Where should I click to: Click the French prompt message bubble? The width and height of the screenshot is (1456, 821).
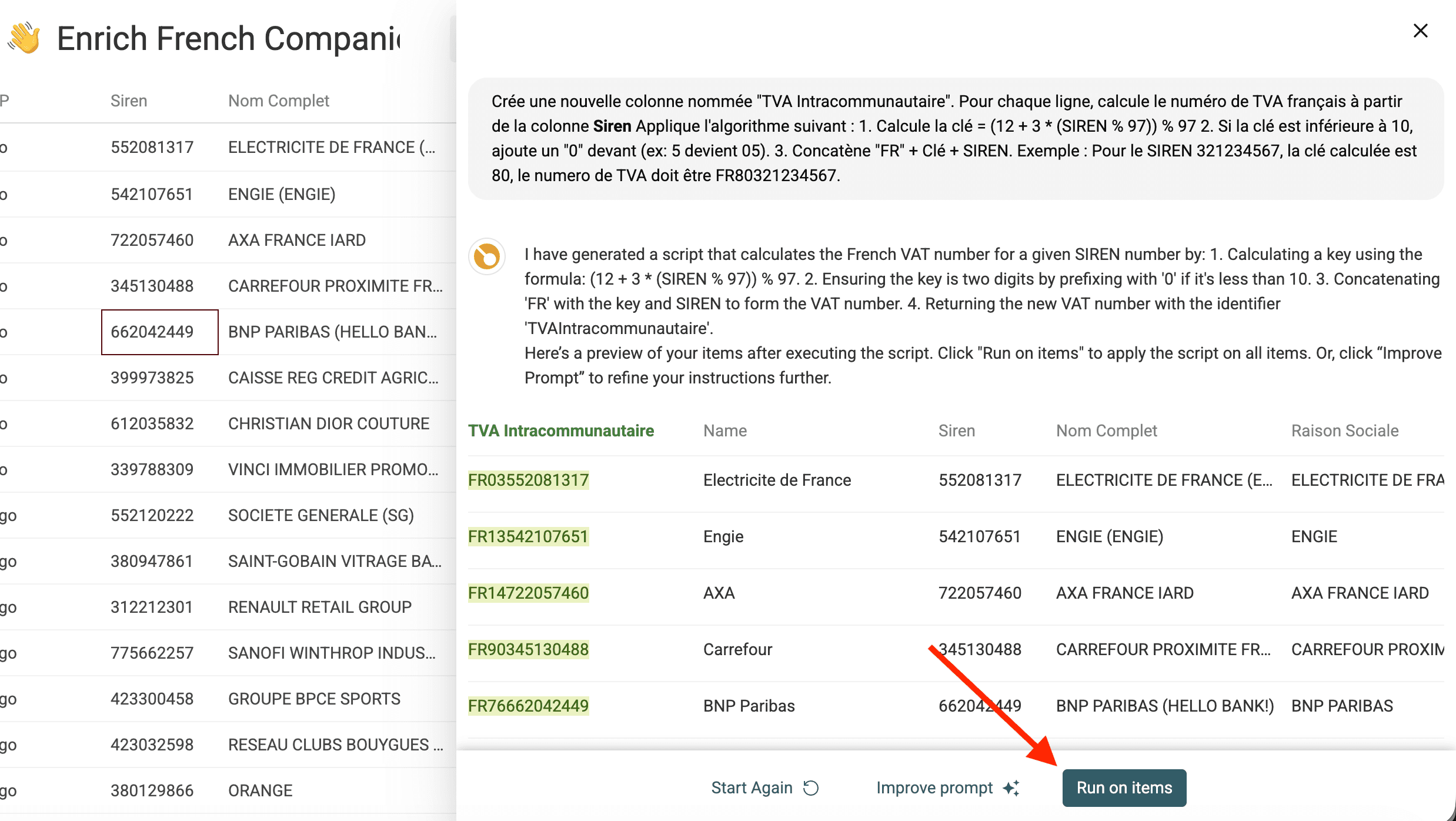[x=955, y=139]
